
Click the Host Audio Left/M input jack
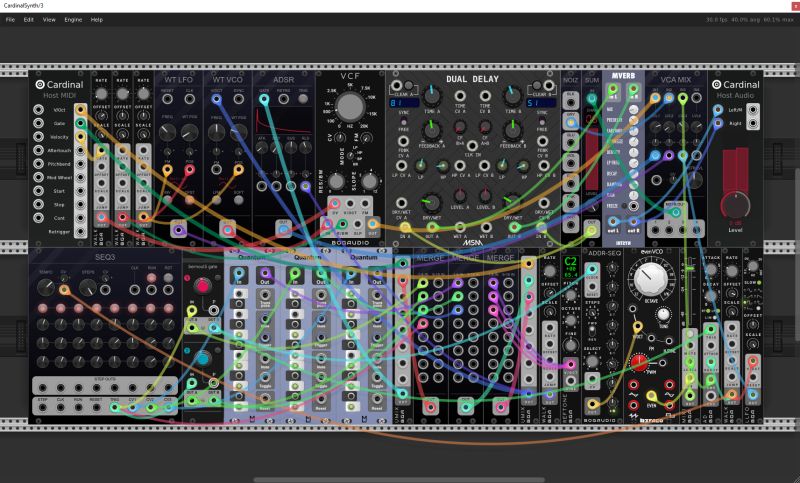pyautogui.click(x=718, y=110)
